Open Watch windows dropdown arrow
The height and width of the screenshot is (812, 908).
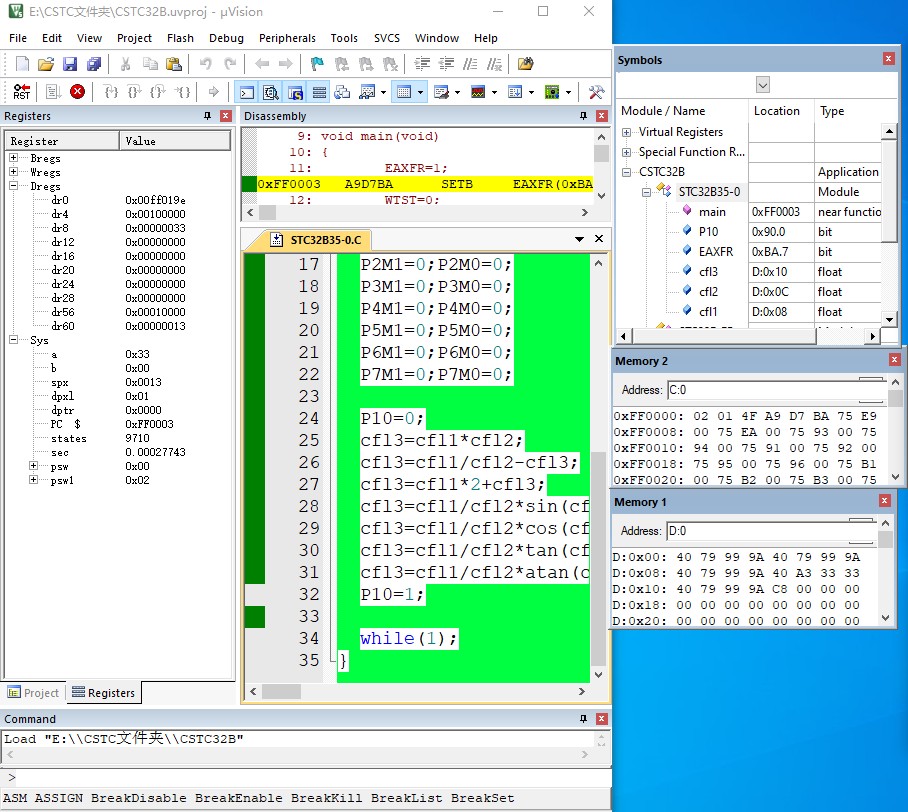click(383, 92)
